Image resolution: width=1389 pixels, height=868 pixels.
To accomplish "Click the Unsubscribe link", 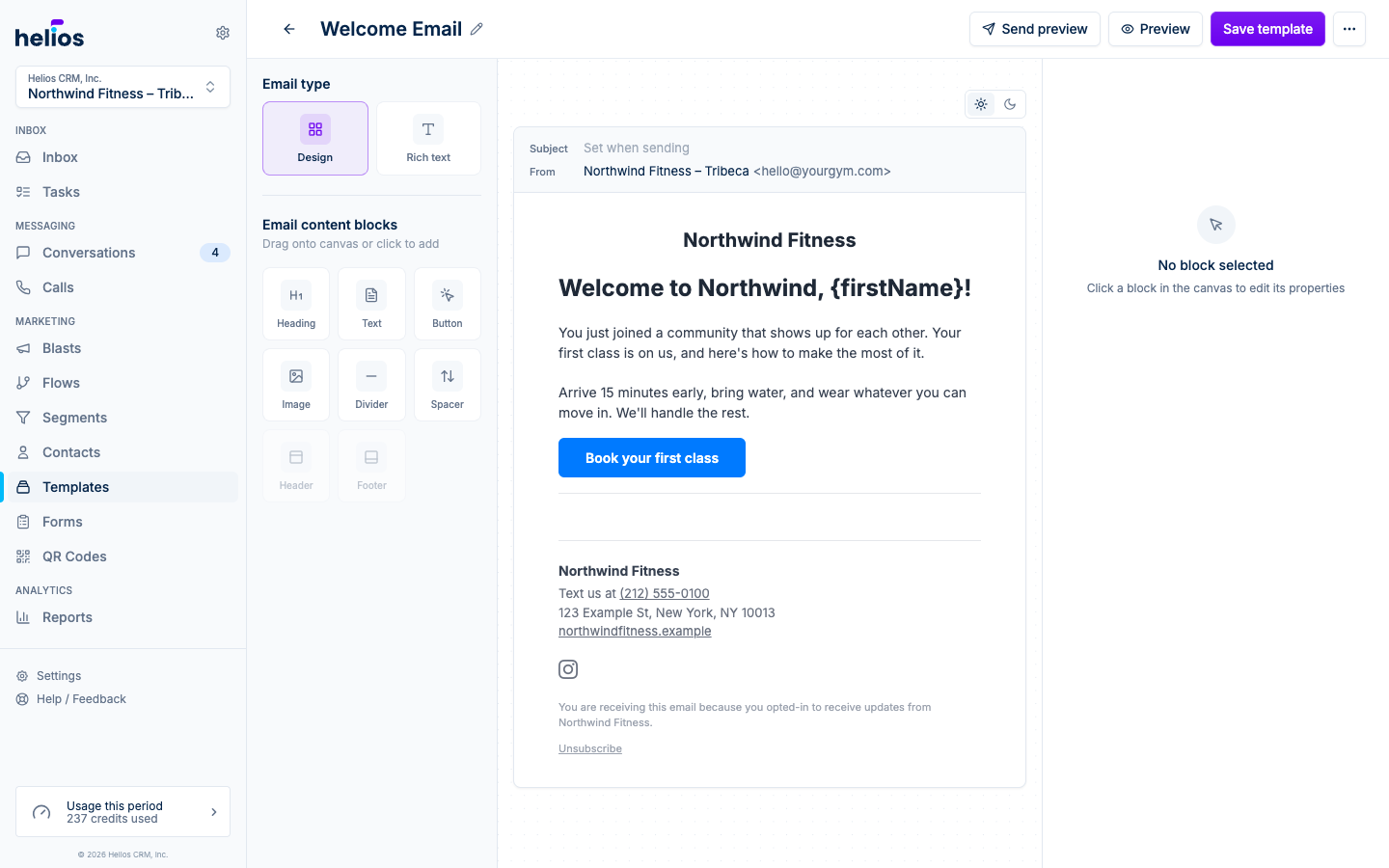I will pyautogui.click(x=590, y=748).
